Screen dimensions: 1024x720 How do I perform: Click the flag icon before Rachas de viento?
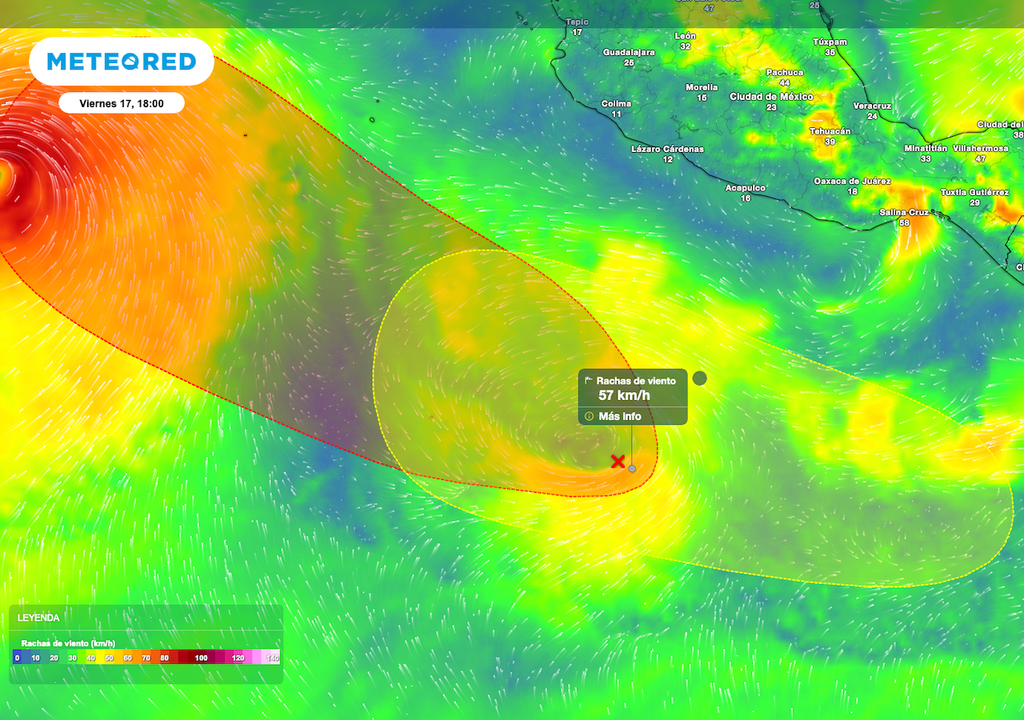[x=588, y=380]
